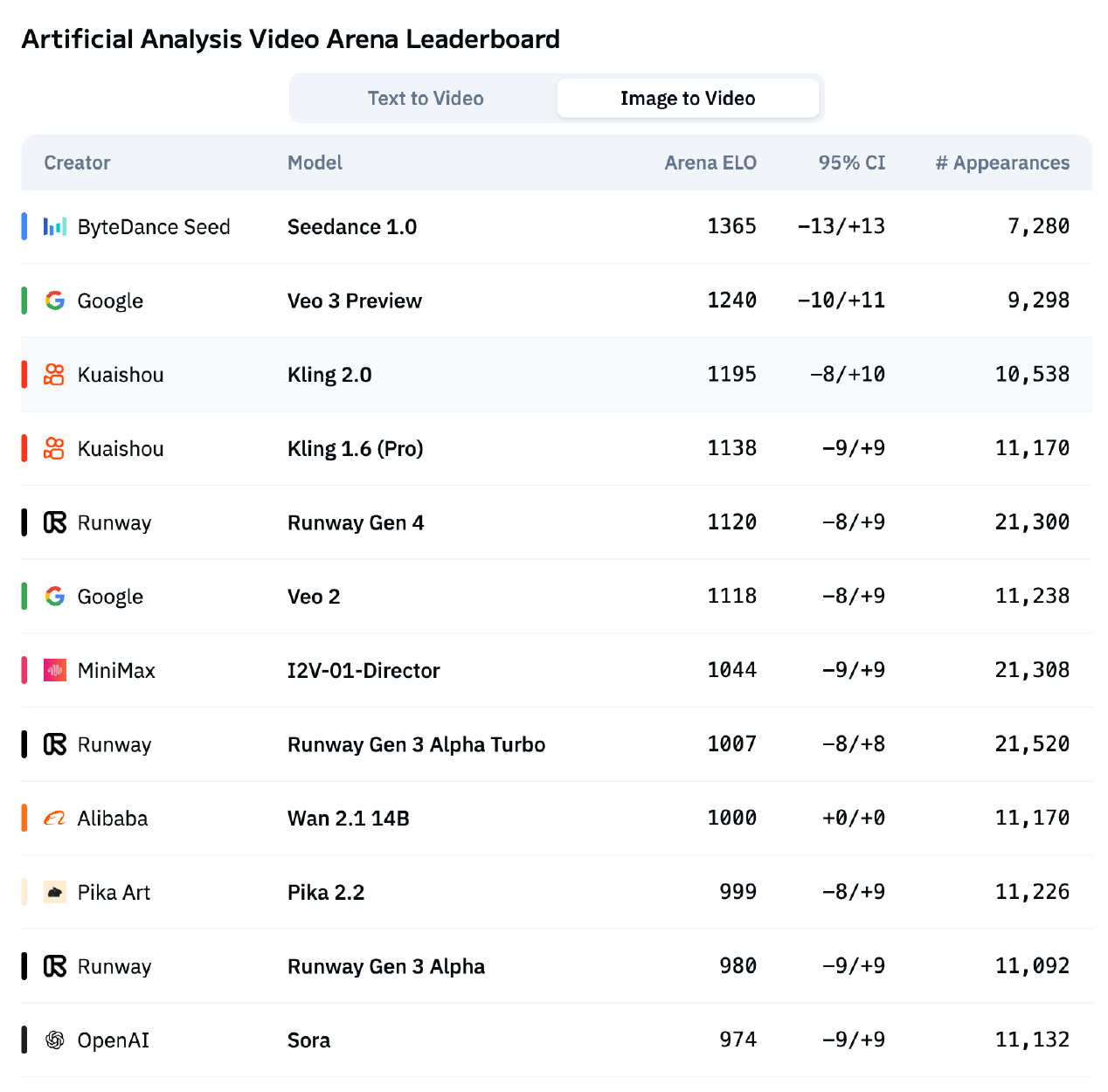The width and height of the screenshot is (1108, 1092).
Task: Click the I2V-01-Director model name
Action: pyautogui.click(x=364, y=671)
